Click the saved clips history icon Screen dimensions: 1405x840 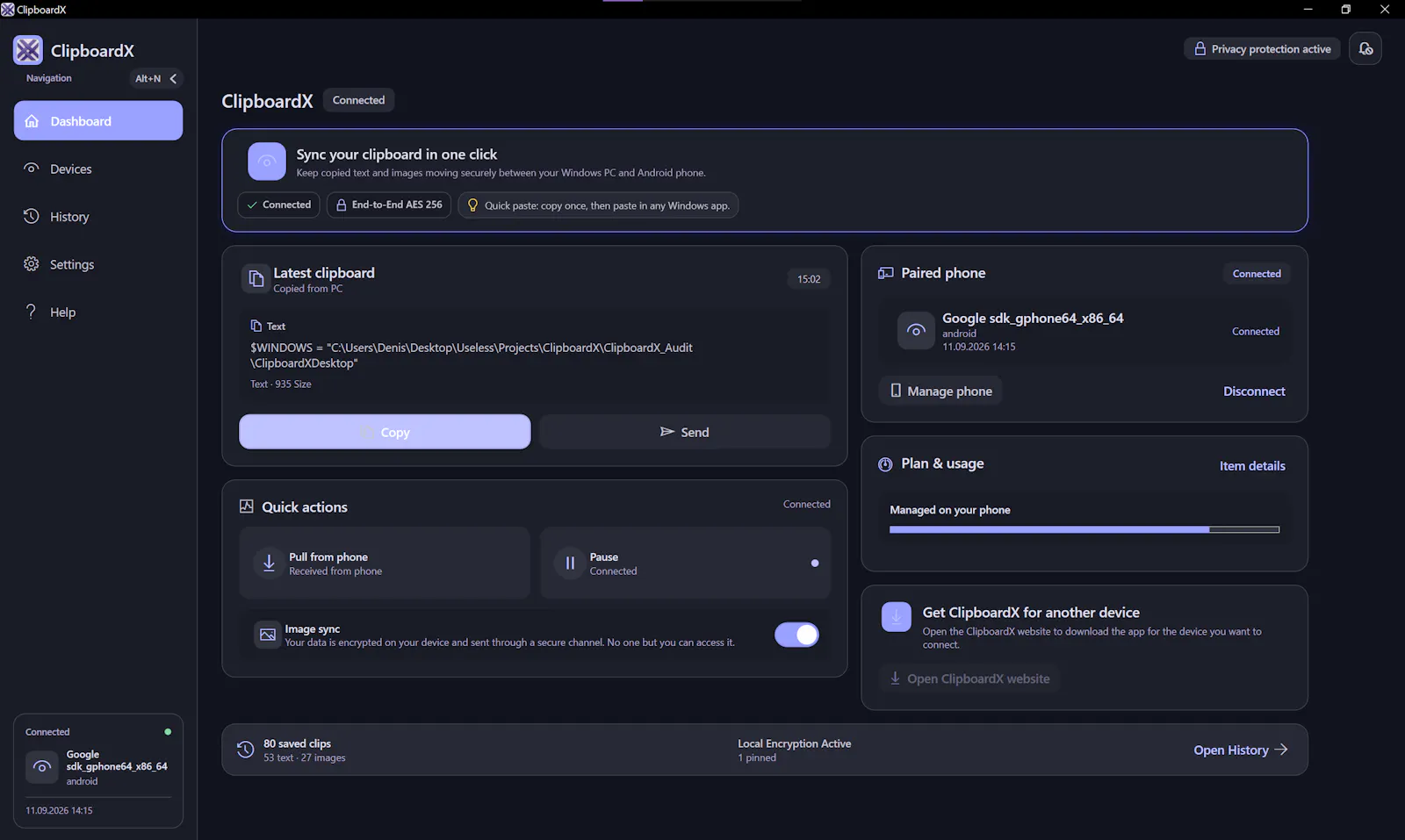click(x=245, y=750)
